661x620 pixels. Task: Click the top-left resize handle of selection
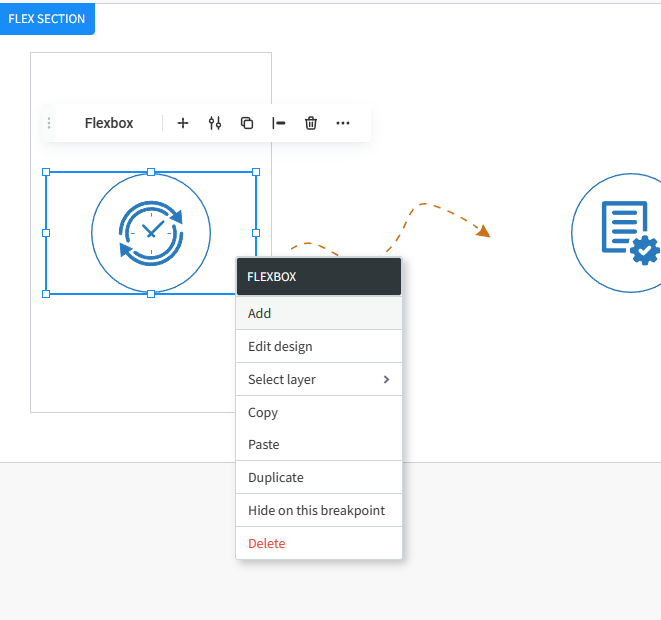click(x=46, y=172)
